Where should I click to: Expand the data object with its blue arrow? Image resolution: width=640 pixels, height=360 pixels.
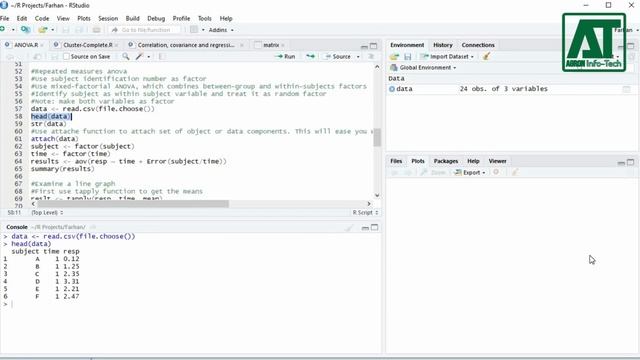click(392, 89)
